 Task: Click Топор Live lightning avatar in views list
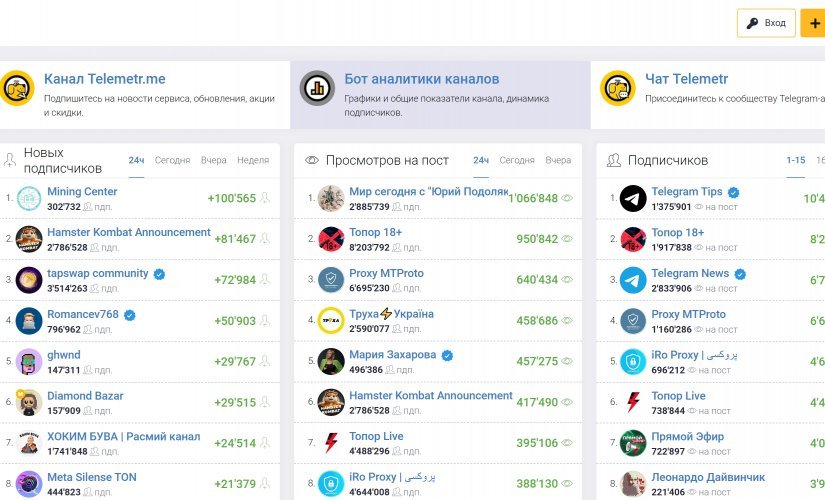click(x=331, y=443)
